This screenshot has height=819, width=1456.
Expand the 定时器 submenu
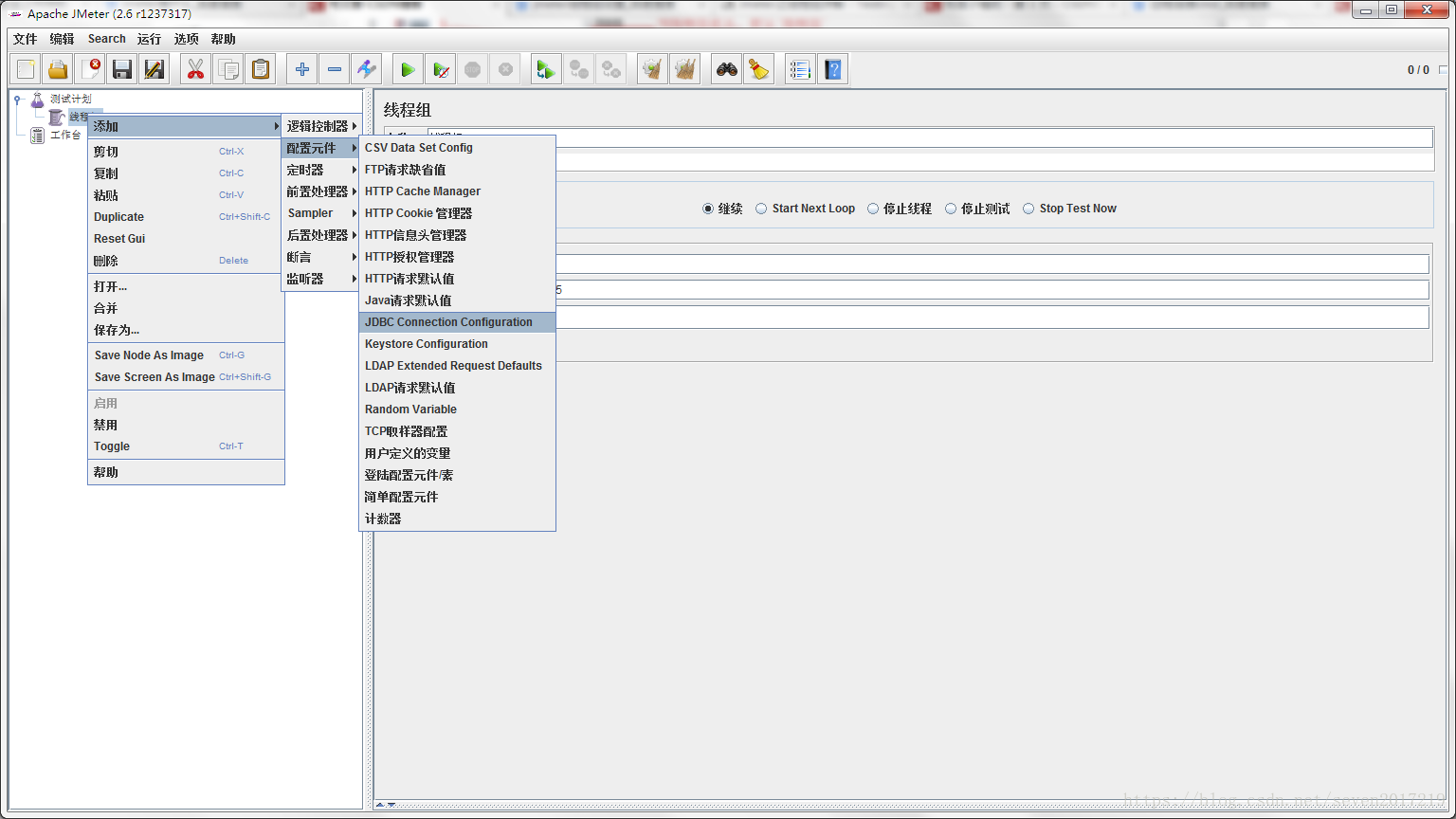click(321, 170)
